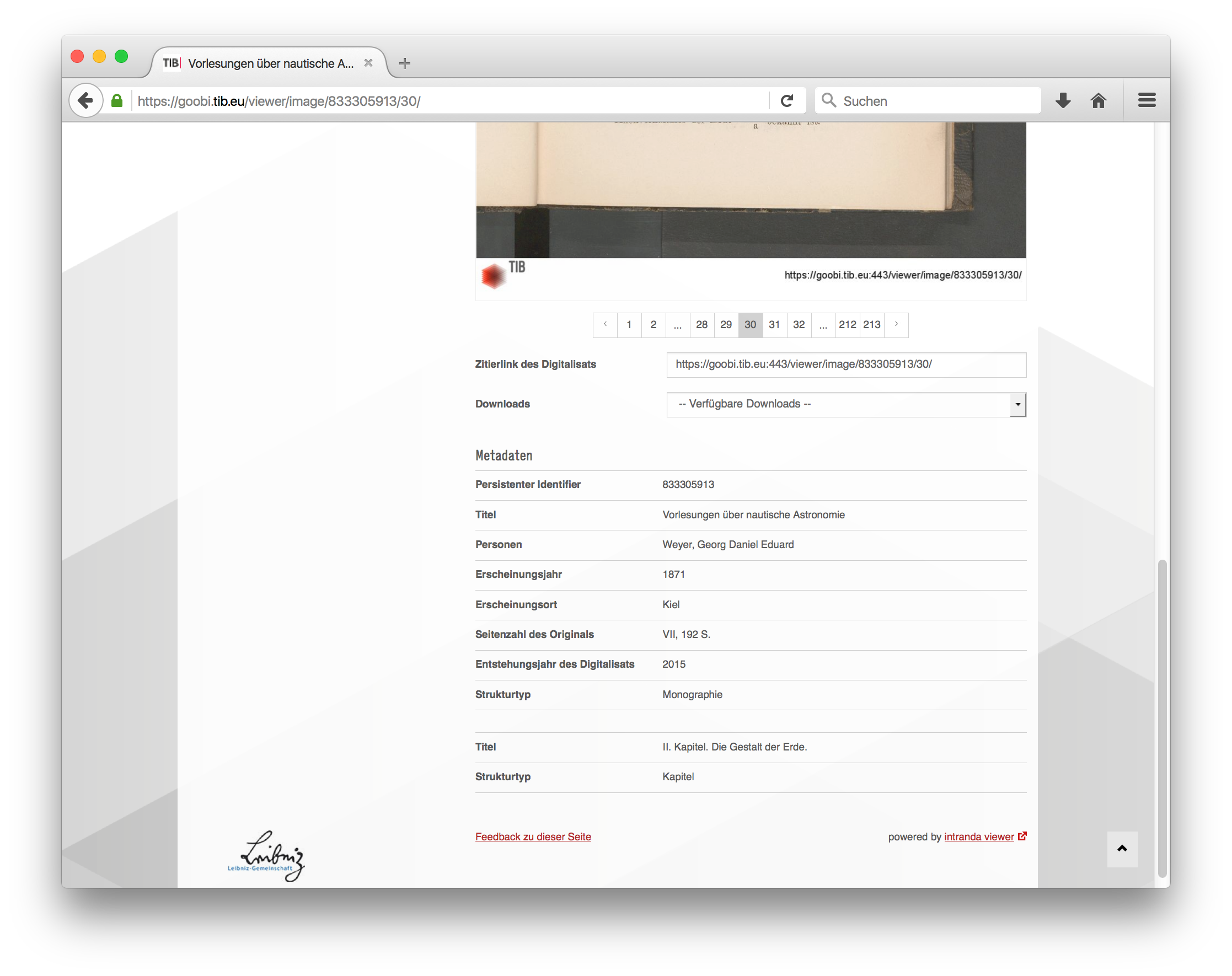Image resolution: width=1232 pixels, height=976 pixels.
Task: Open the intranda viewer link
Action: tap(979, 836)
